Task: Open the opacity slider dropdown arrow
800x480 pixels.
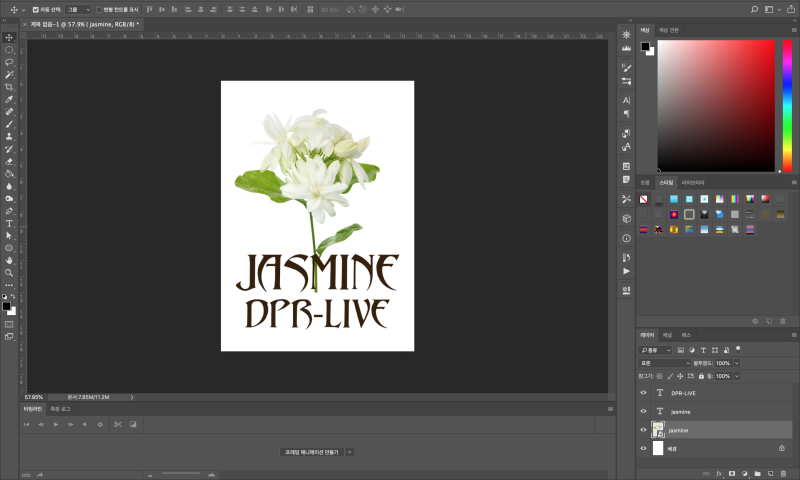Action: coord(737,363)
